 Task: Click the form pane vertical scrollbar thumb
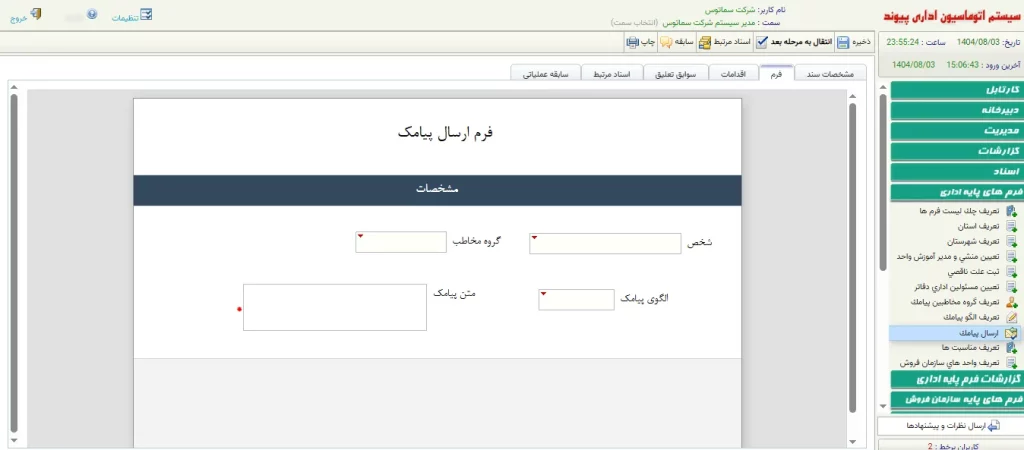coord(852,258)
